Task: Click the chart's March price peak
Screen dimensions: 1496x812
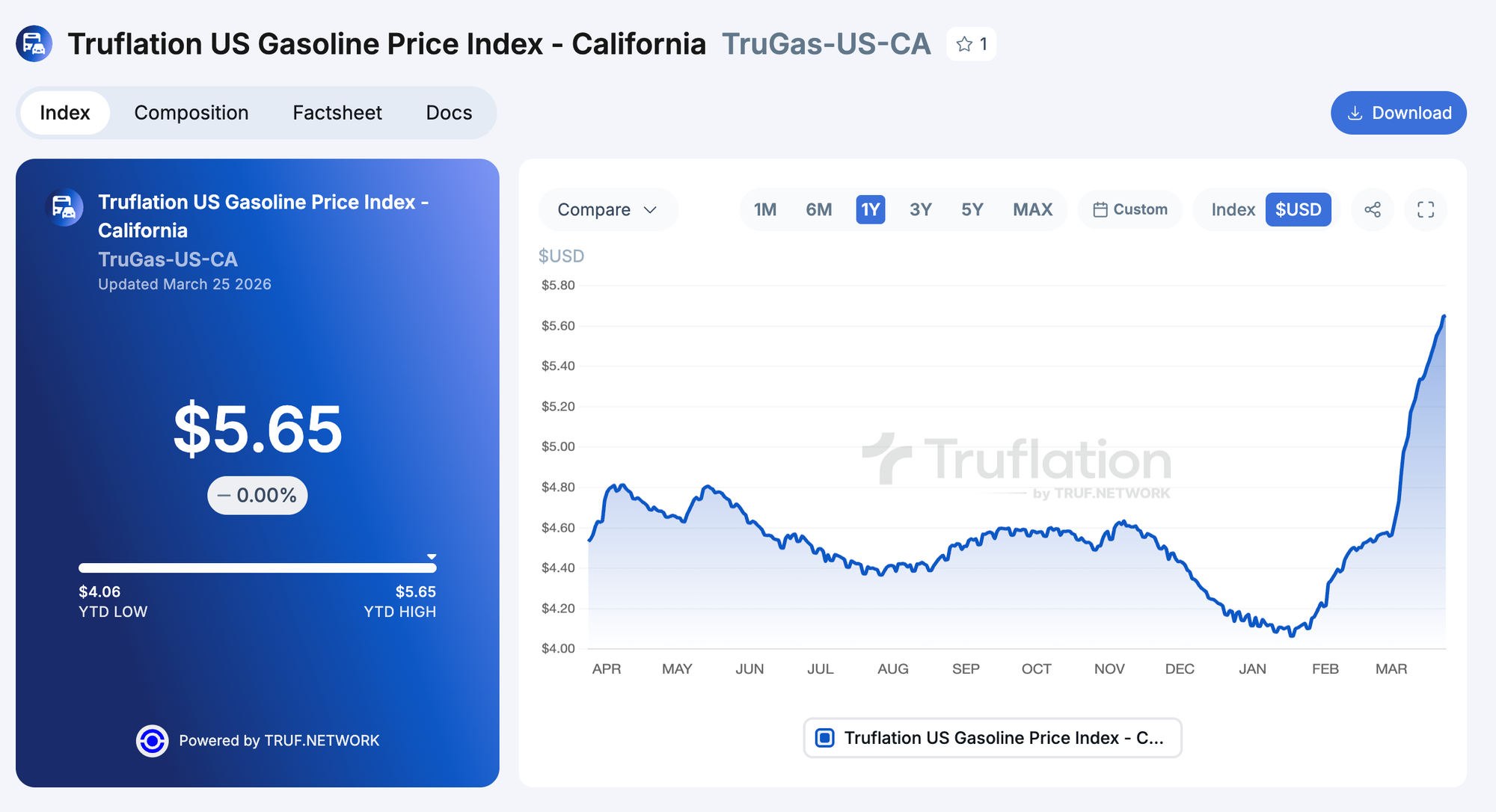Action: (1444, 317)
